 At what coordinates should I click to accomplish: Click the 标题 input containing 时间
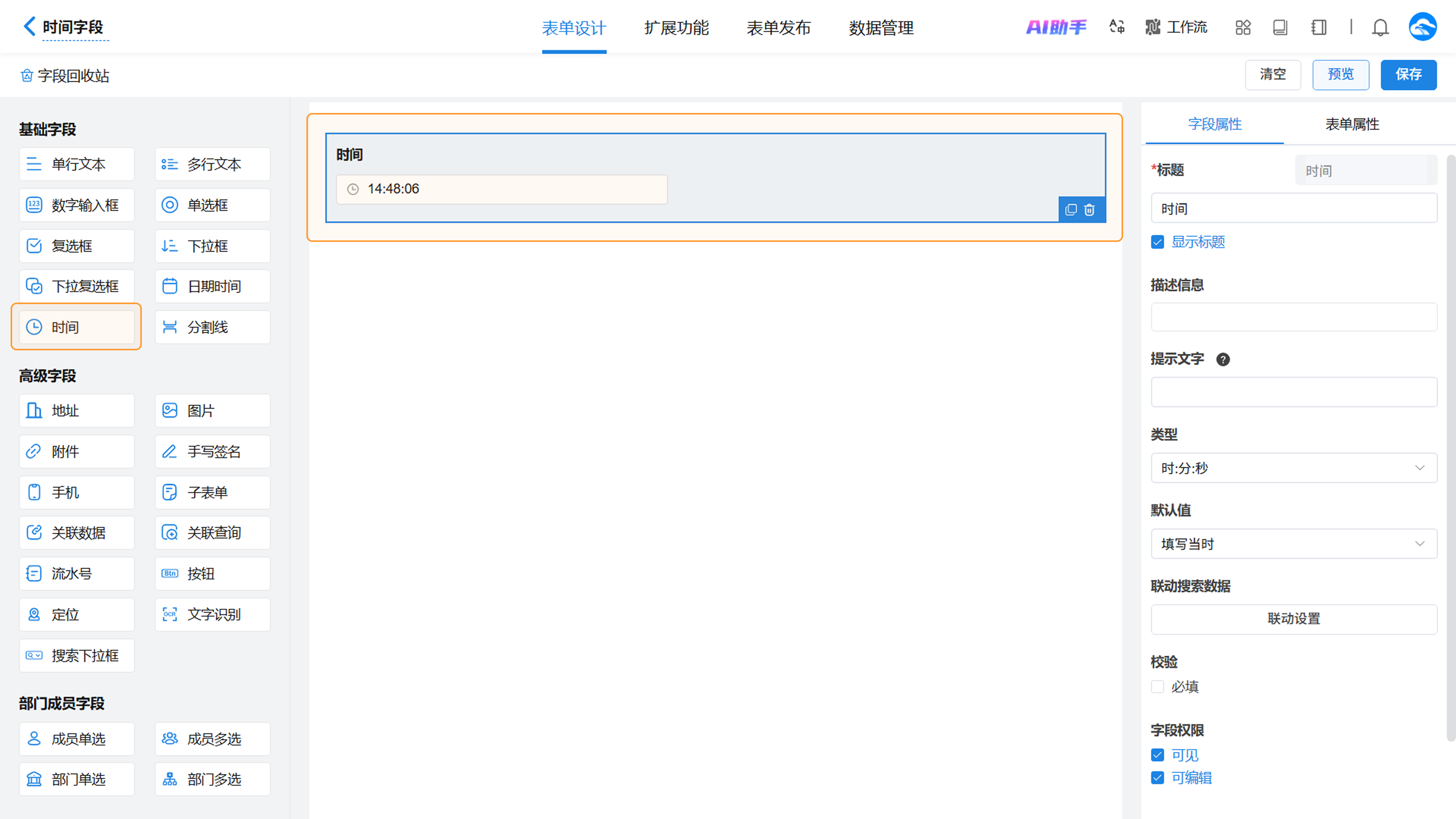(1294, 208)
